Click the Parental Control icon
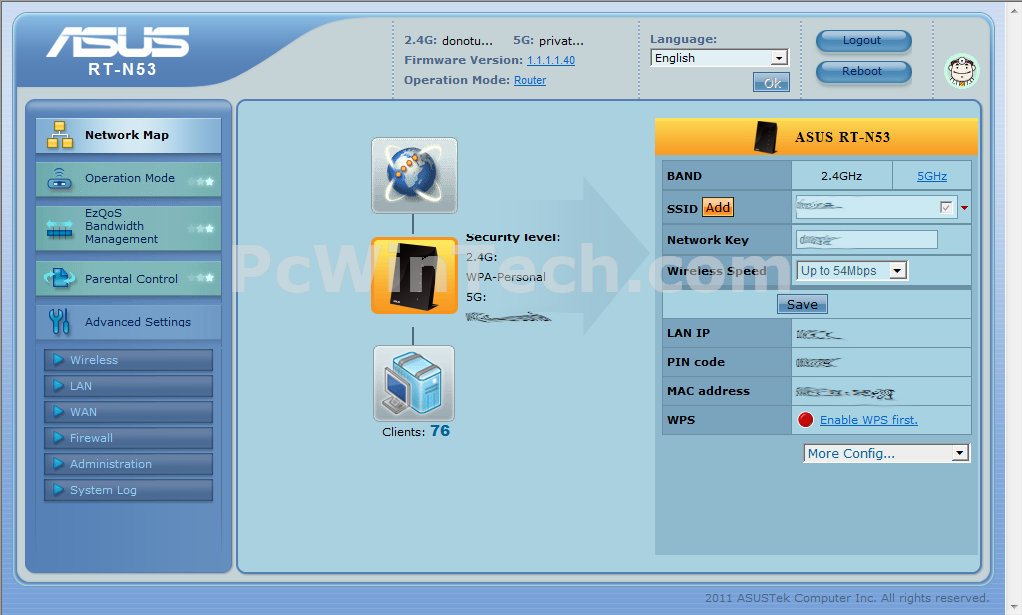1022x615 pixels. (60, 278)
